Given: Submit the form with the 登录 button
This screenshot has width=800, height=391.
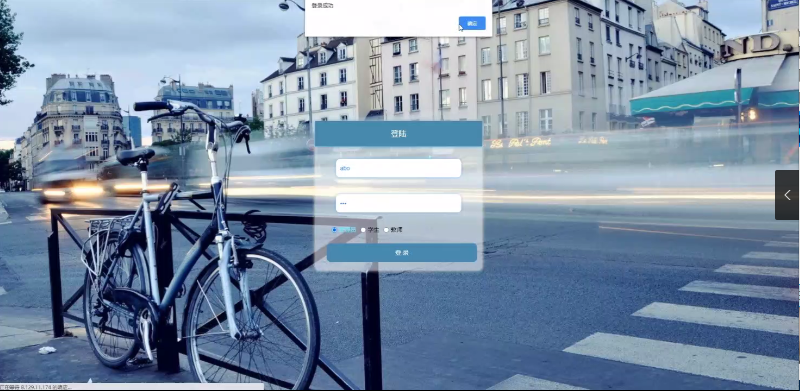Looking at the screenshot, I should pyautogui.click(x=402, y=253).
